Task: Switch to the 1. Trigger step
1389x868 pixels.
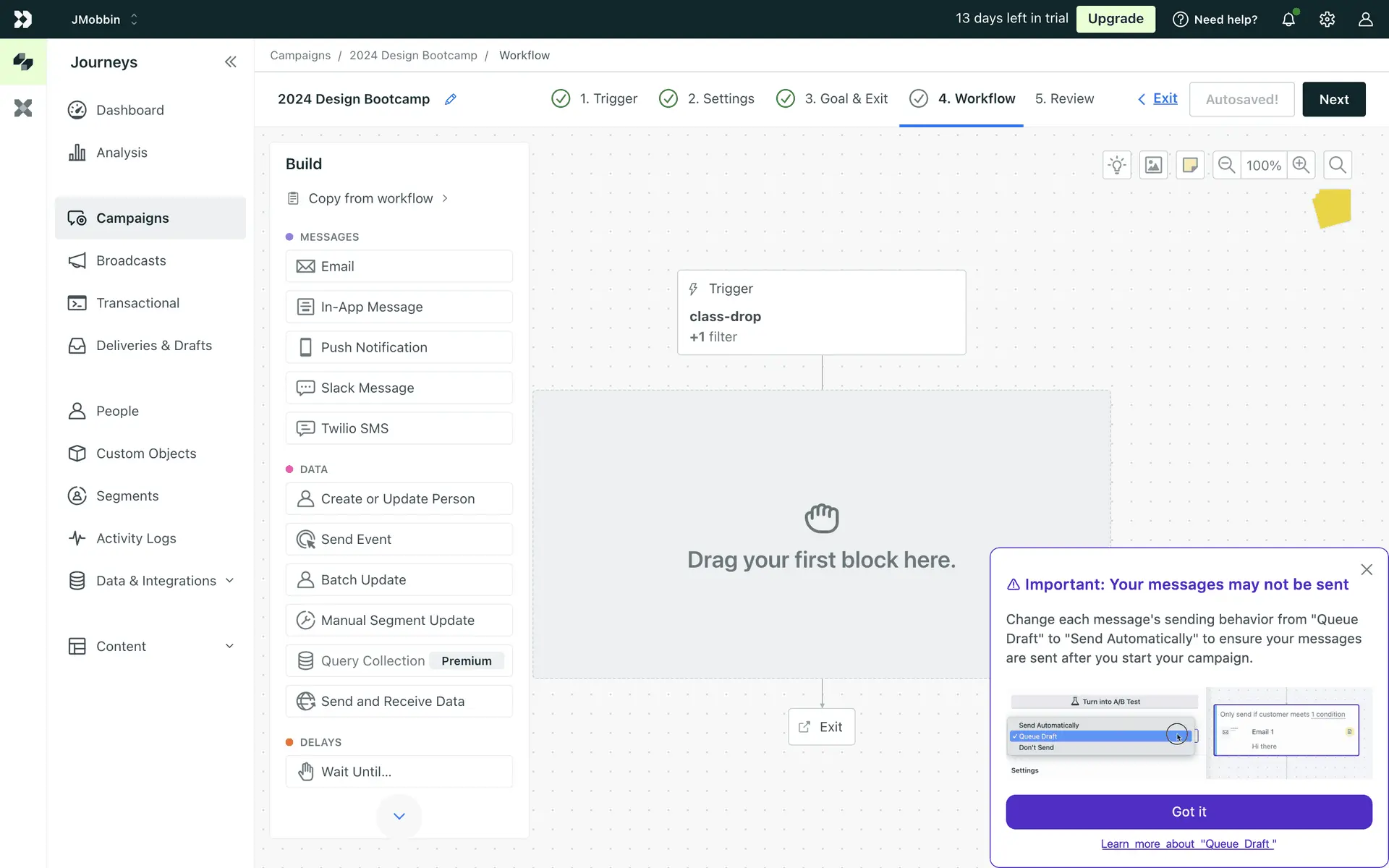Action: (608, 99)
